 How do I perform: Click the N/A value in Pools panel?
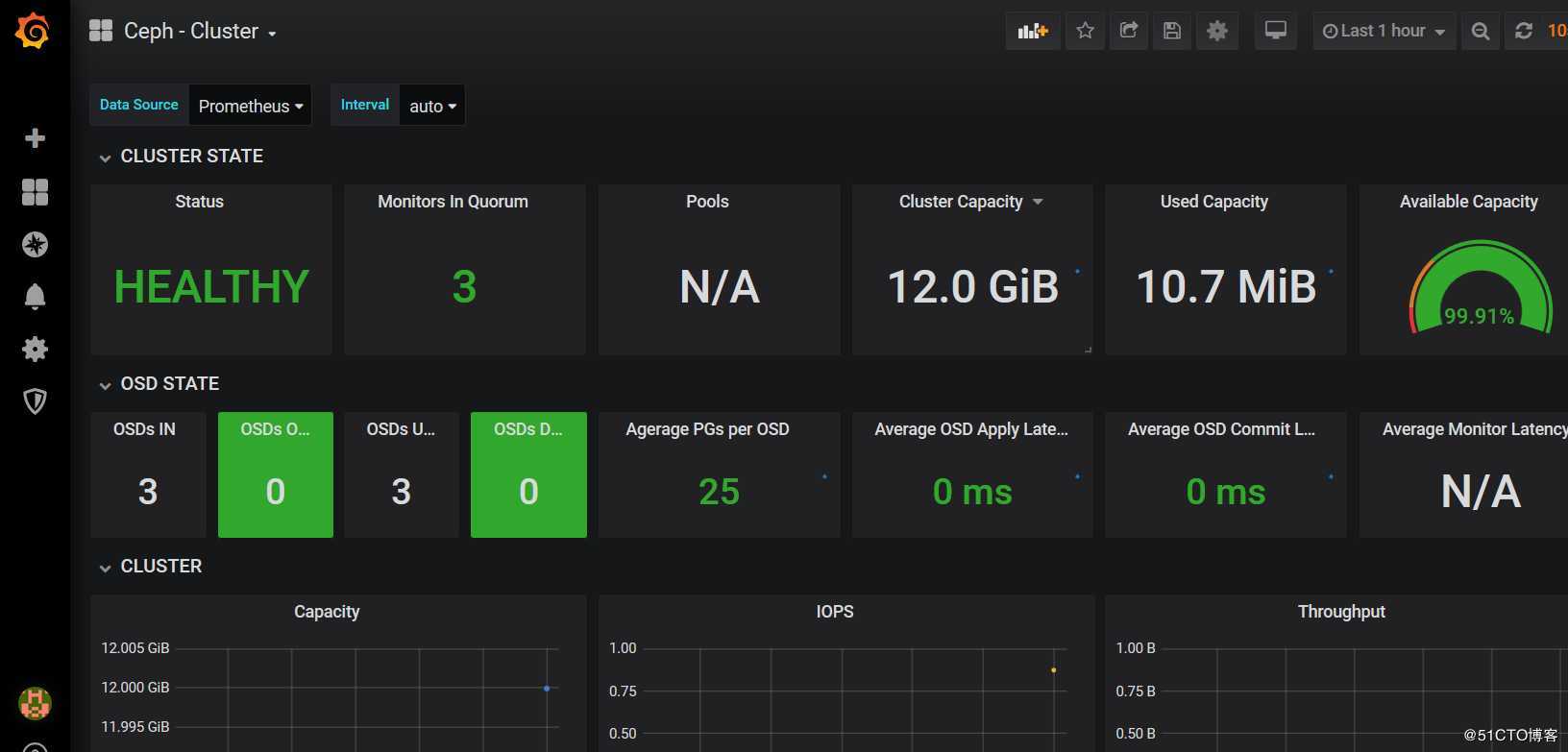[720, 286]
